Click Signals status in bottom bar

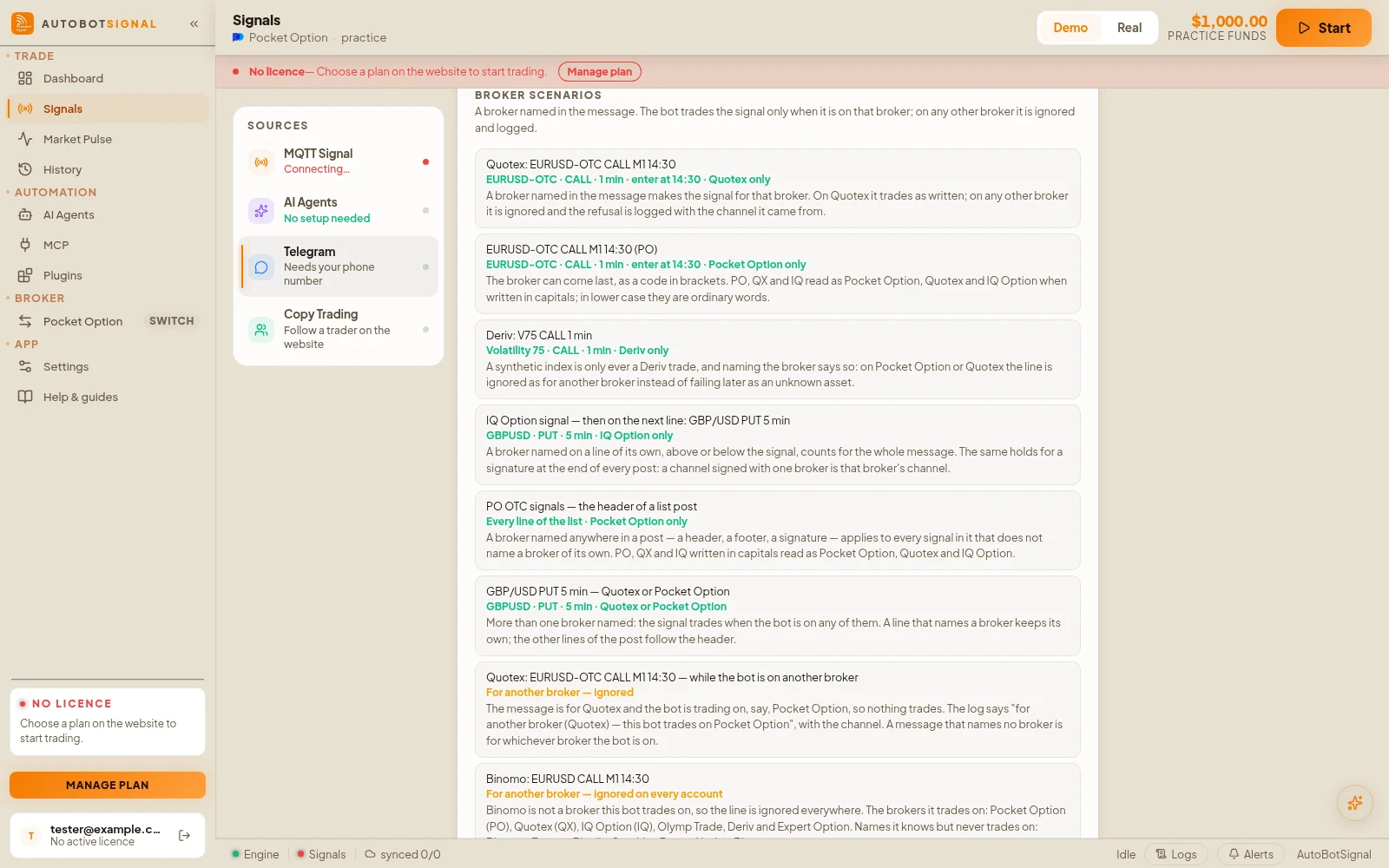(321, 854)
